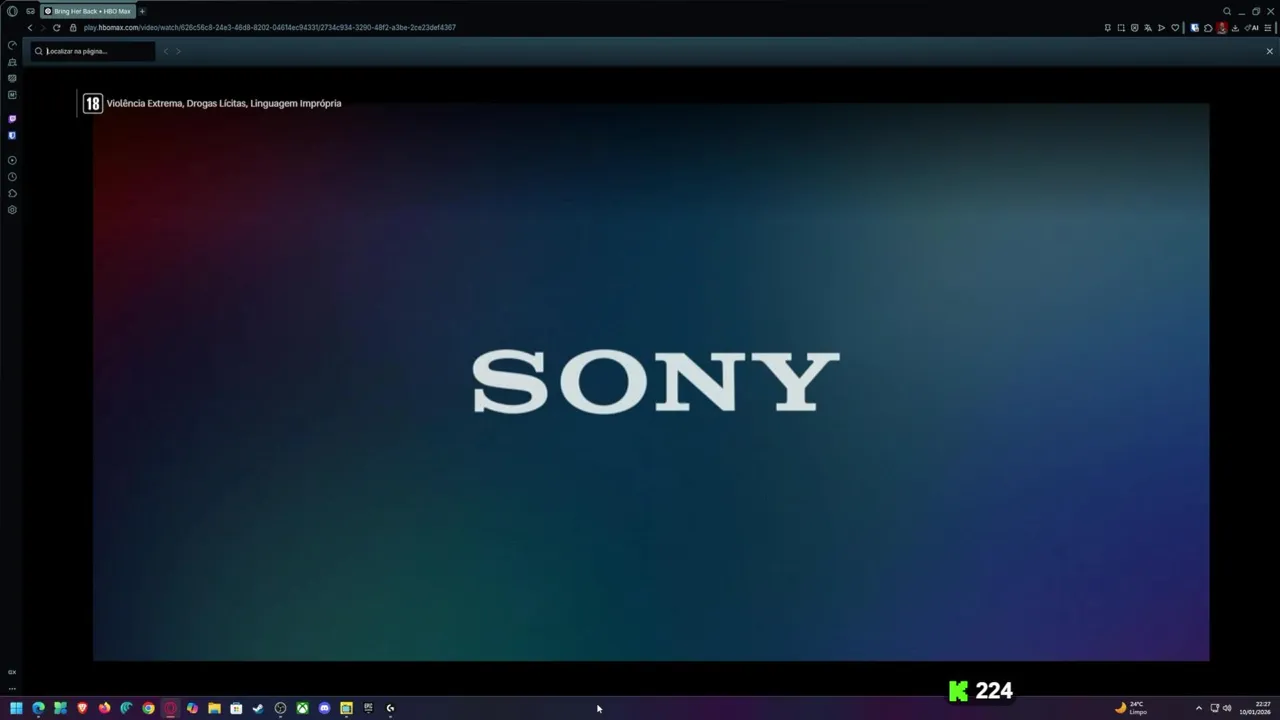Open the browser tab search magnifier
This screenshot has width=1280, height=720.
[x=1227, y=11]
